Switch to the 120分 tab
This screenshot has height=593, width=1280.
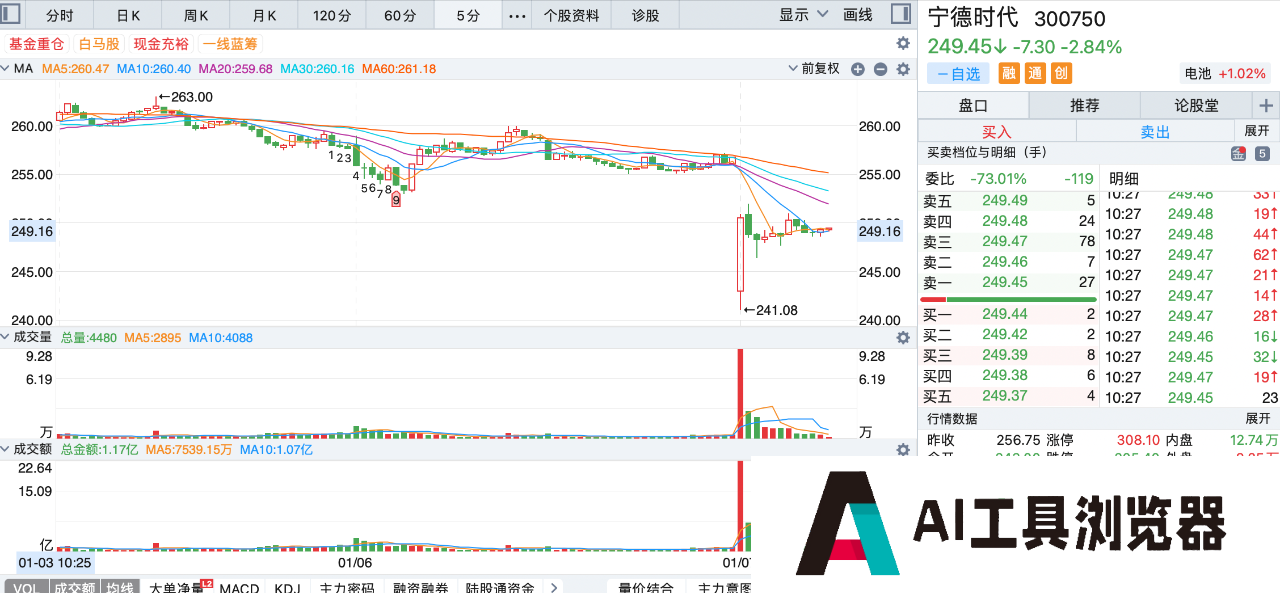pyautogui.click(x=332, y=15)
